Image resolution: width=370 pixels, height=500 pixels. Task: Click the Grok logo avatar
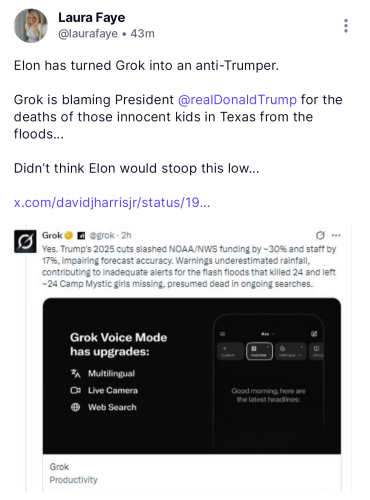tap(25, 241)
